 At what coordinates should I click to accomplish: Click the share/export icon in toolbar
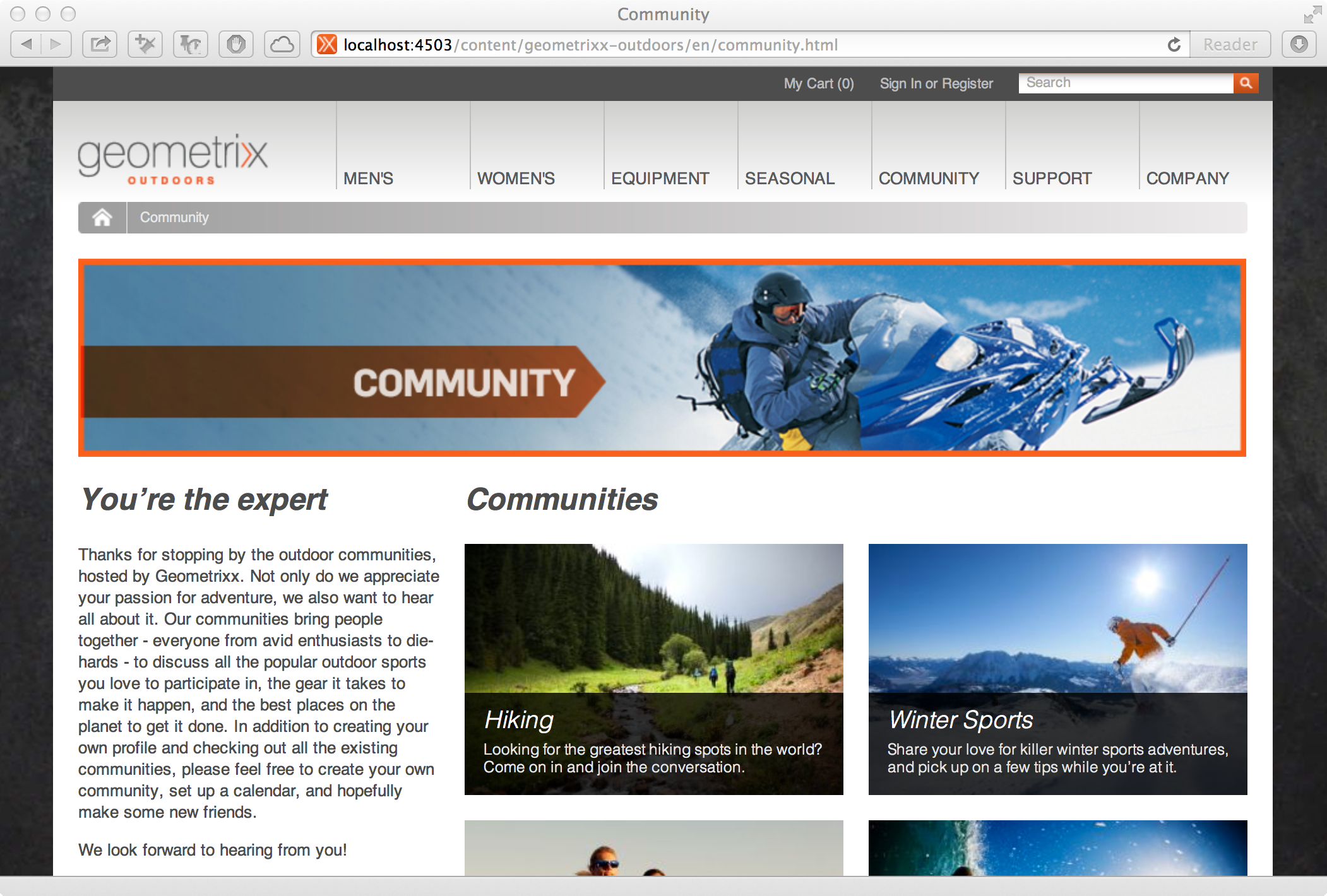[102, 45]
